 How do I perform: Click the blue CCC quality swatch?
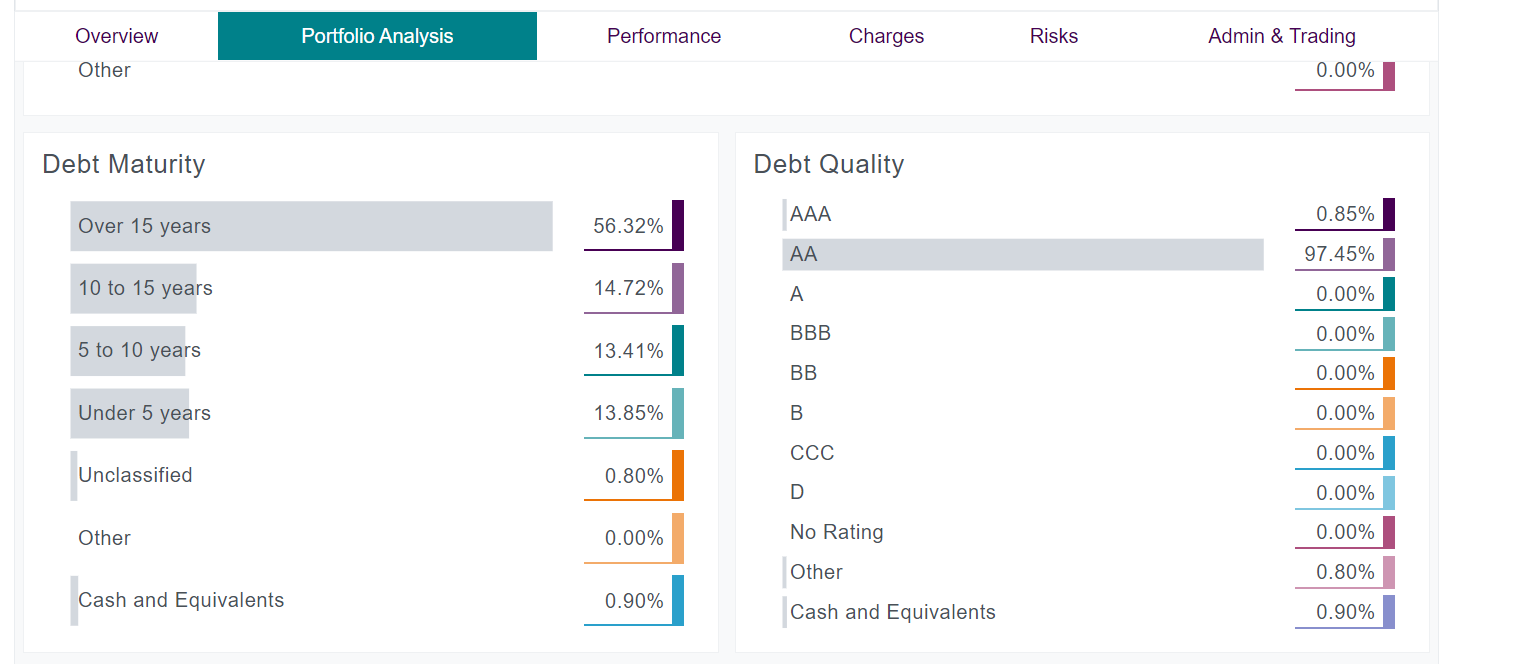[1389, 453]
